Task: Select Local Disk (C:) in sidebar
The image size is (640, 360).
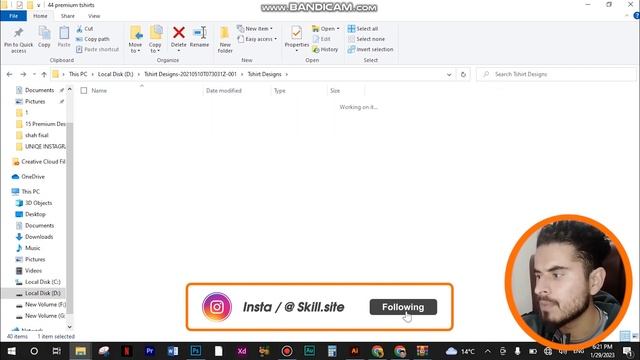Action: [38, 282]
